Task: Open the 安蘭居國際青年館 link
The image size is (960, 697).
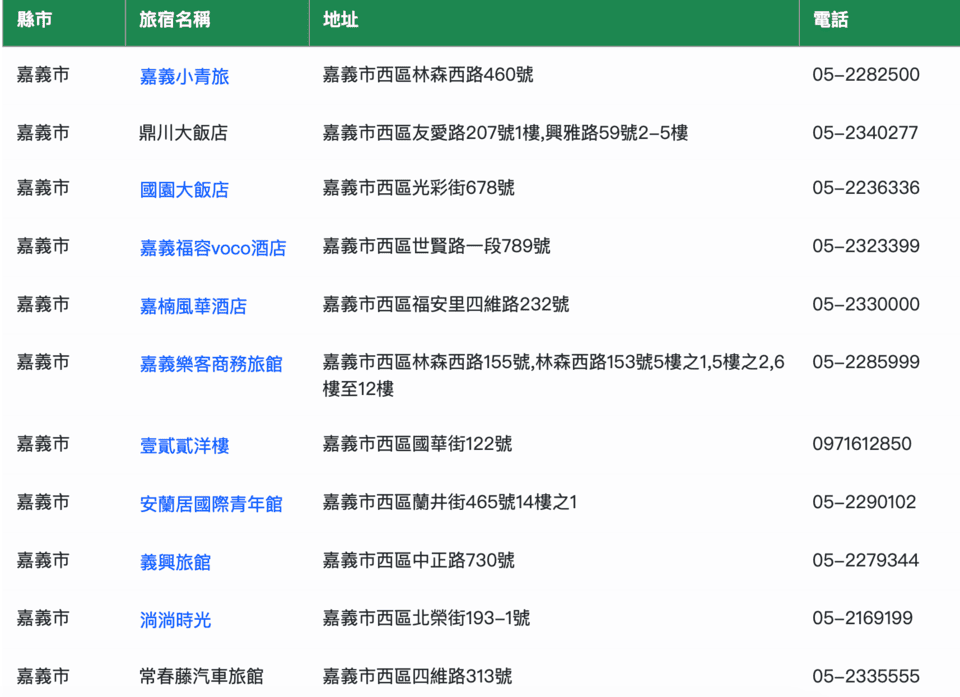Action: point(211,504)
